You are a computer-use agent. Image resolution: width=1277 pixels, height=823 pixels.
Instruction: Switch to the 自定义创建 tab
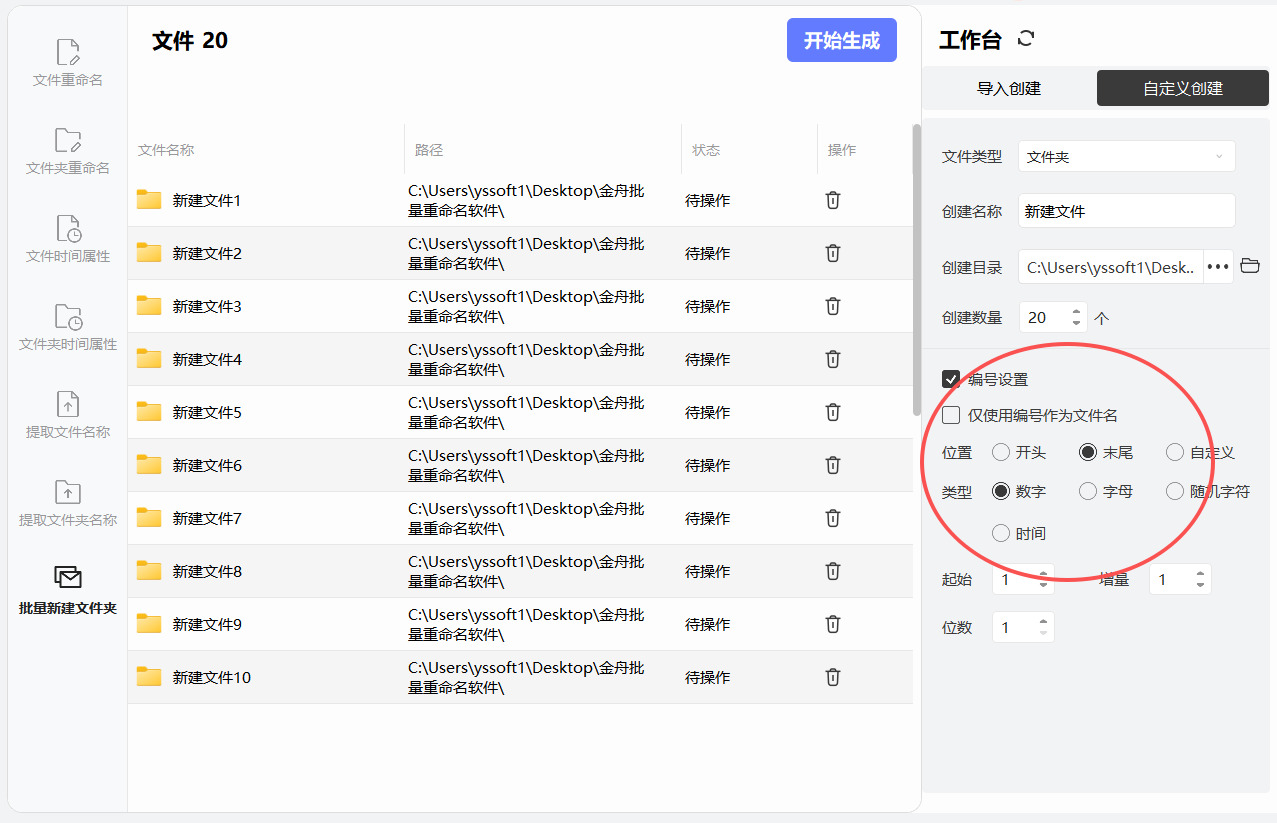[1183, 88]
